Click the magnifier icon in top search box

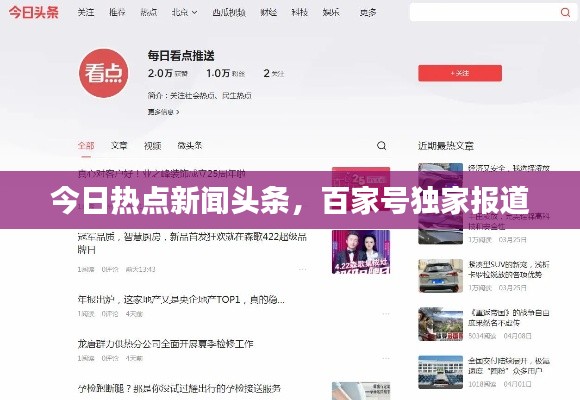[565, 12]
